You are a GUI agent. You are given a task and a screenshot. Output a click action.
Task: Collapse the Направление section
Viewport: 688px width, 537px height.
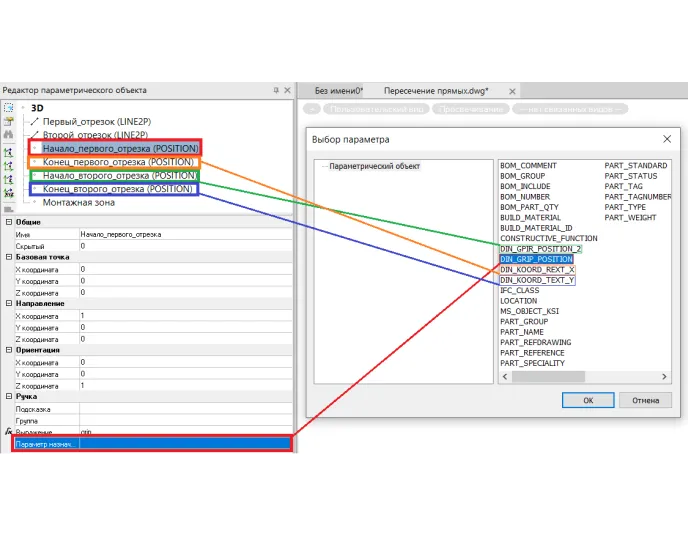pyautogui.click(x=8, y=303)
